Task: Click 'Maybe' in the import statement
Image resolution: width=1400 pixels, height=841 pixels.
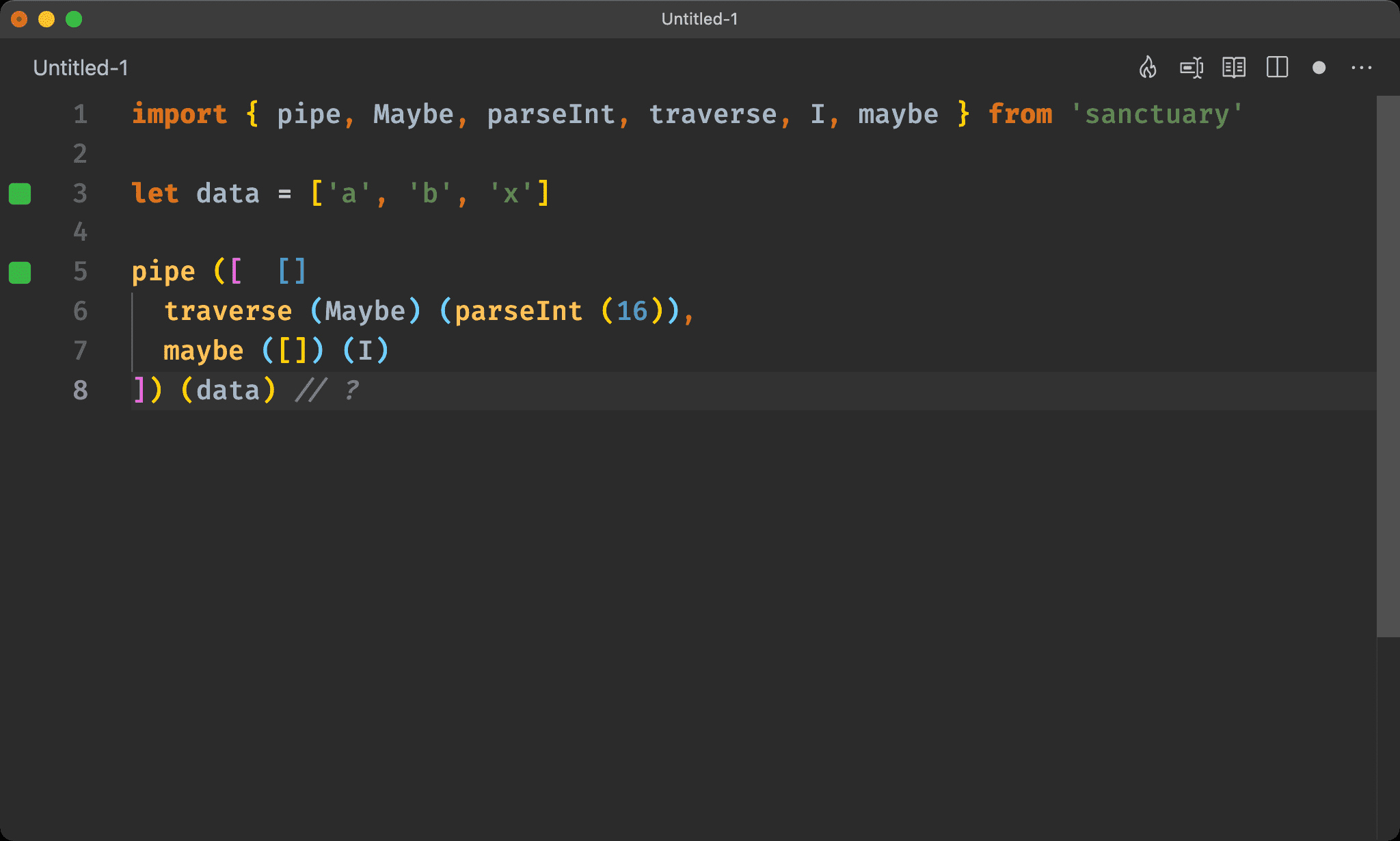Action: coord(414,114)
